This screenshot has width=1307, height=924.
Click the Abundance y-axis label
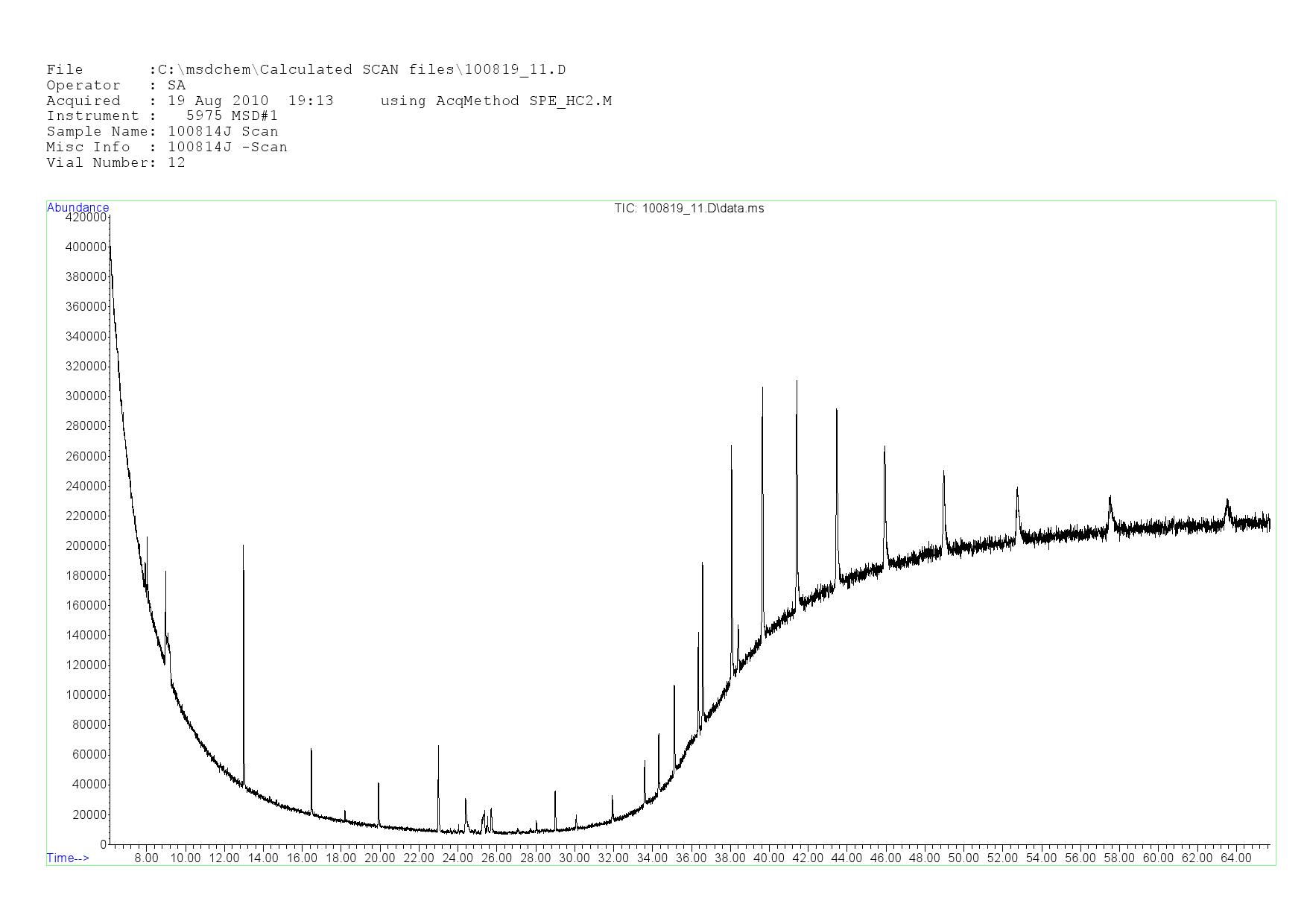77,207
